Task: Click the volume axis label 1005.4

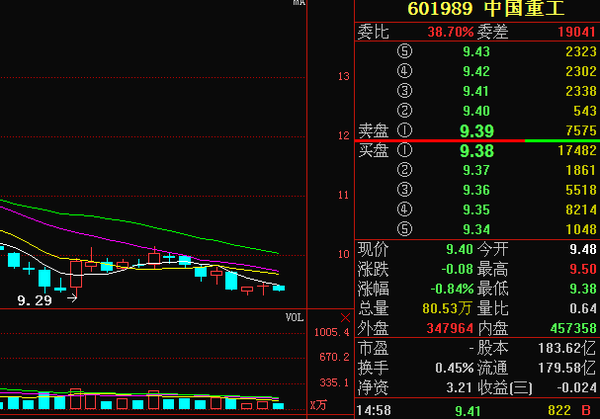Action: (332, 332)
